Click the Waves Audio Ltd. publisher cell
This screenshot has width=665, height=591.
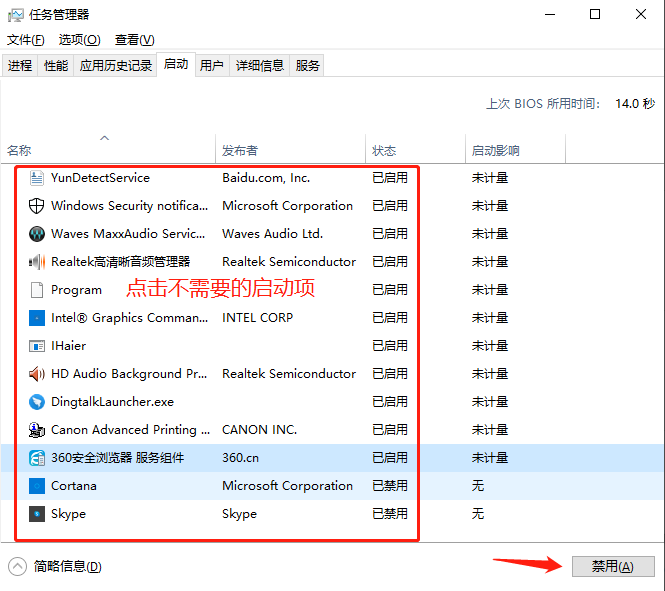[272, 234]
